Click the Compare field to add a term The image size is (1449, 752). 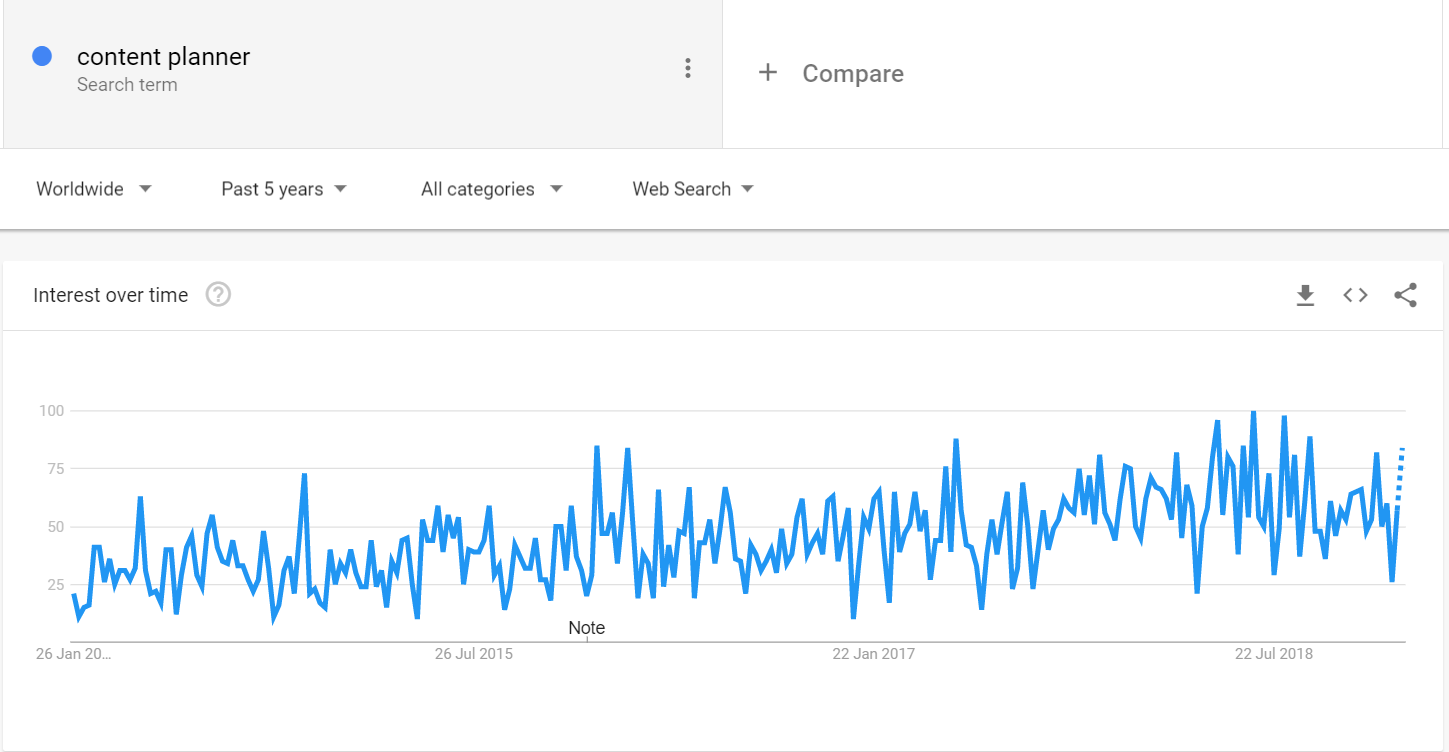pos(852,73)
